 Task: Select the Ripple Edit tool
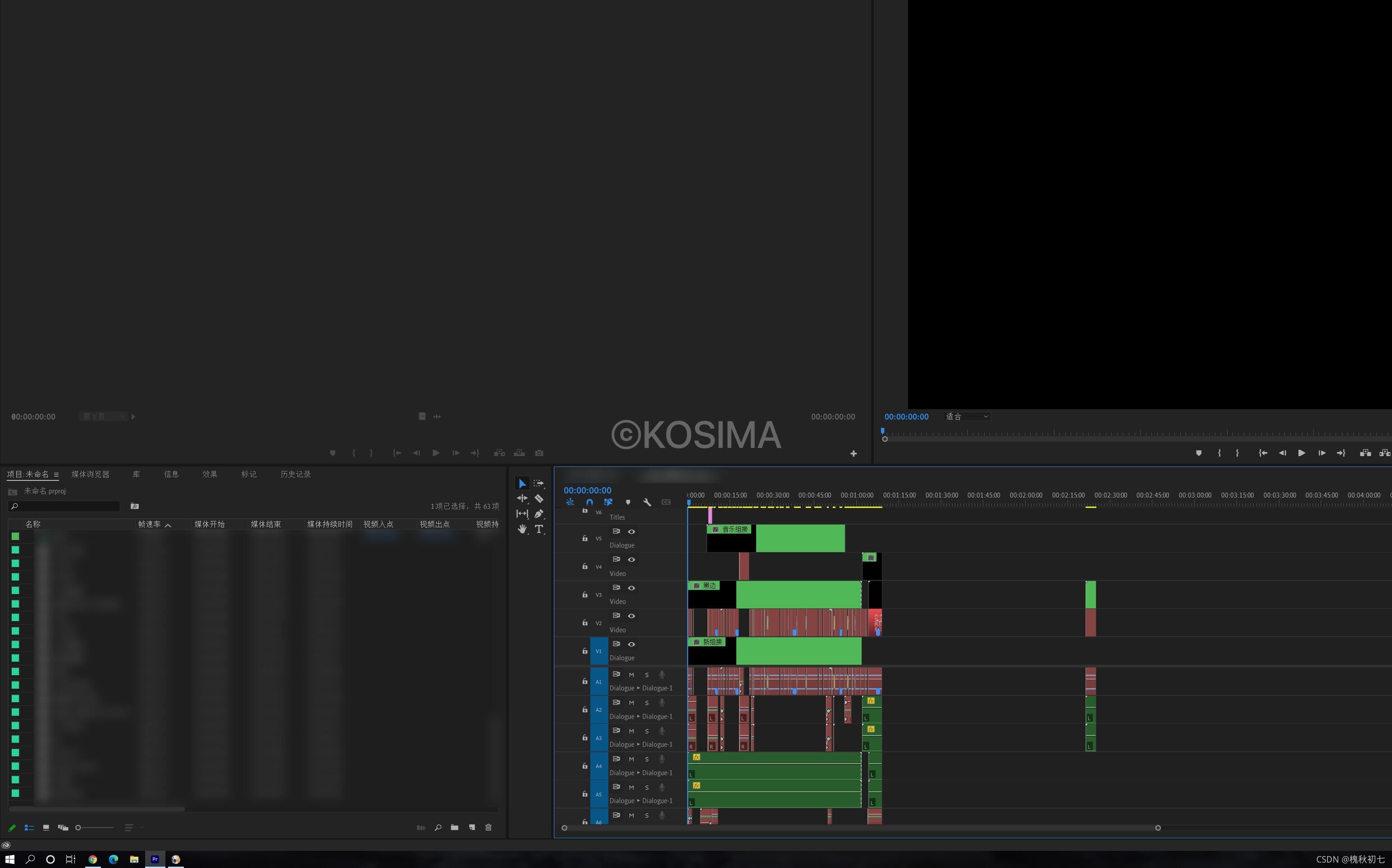[x=522, y=498]
